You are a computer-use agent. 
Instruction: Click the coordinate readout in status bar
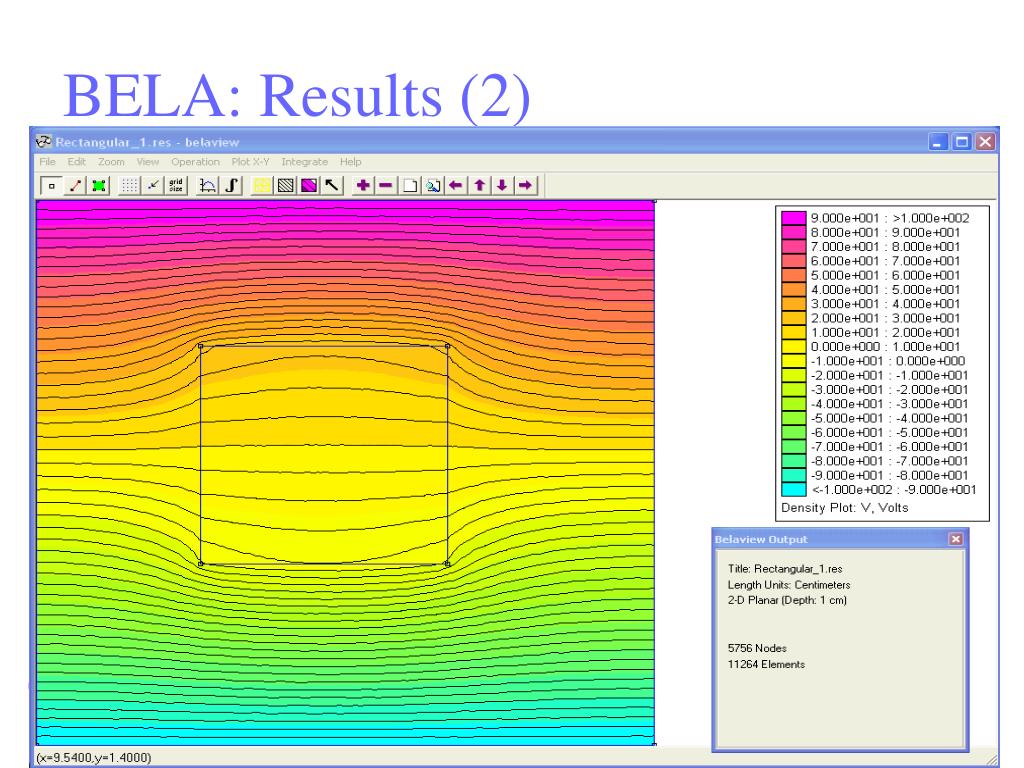click(93, 758)
